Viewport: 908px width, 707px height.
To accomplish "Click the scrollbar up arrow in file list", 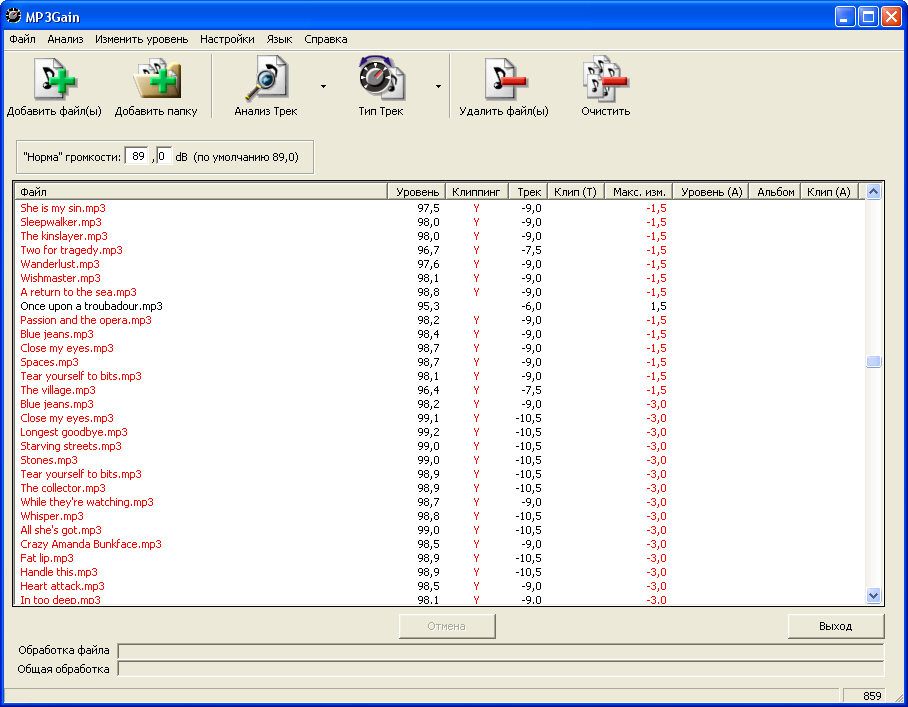I will click(x=873, y=192).
